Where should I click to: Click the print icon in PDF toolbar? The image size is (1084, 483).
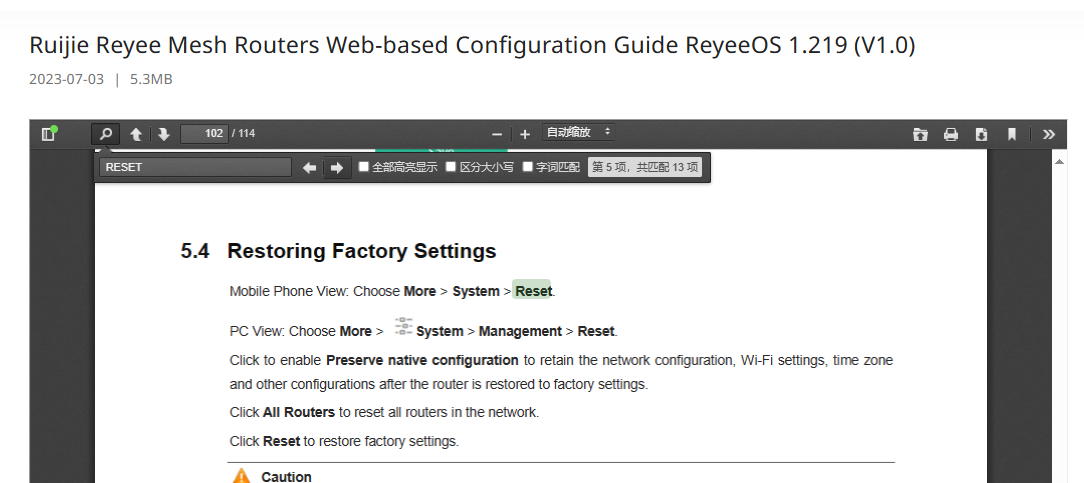click(951, 134)
